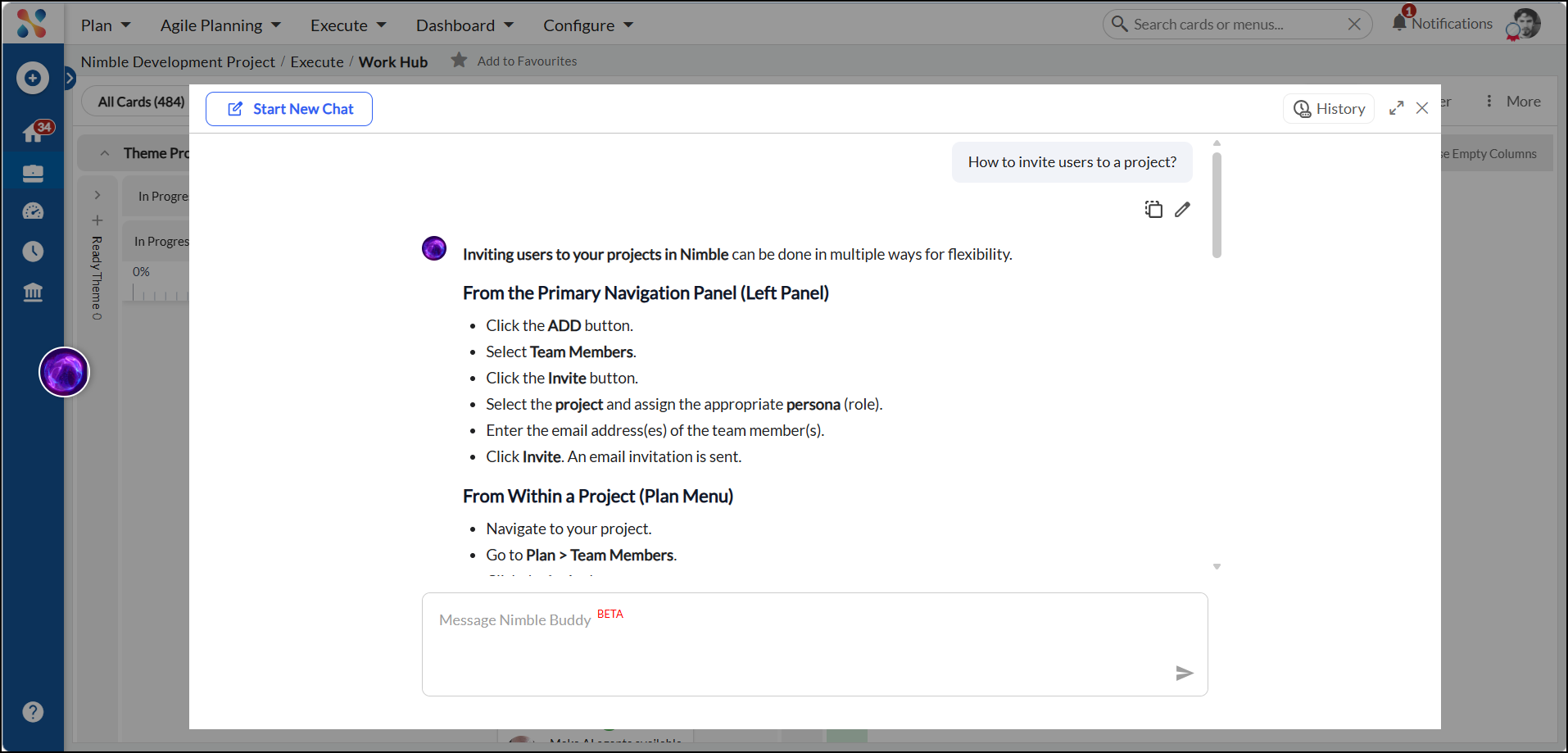Open the More vertical dots menu
The image size is (1568, 753).
[1489, 101]
